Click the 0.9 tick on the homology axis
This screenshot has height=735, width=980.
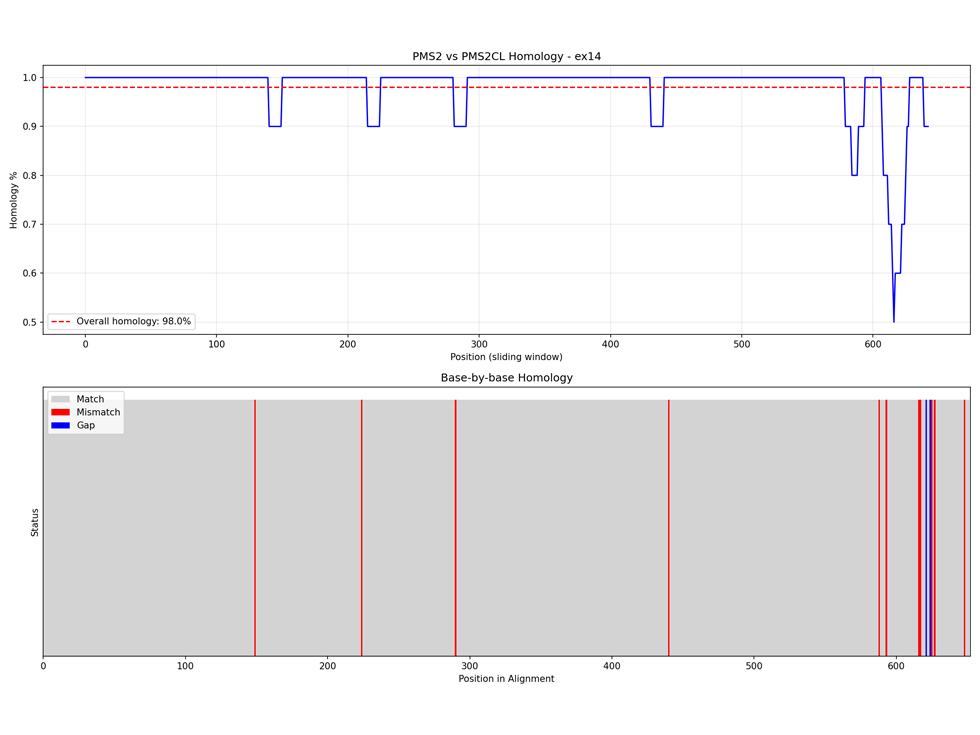(29, 126)
